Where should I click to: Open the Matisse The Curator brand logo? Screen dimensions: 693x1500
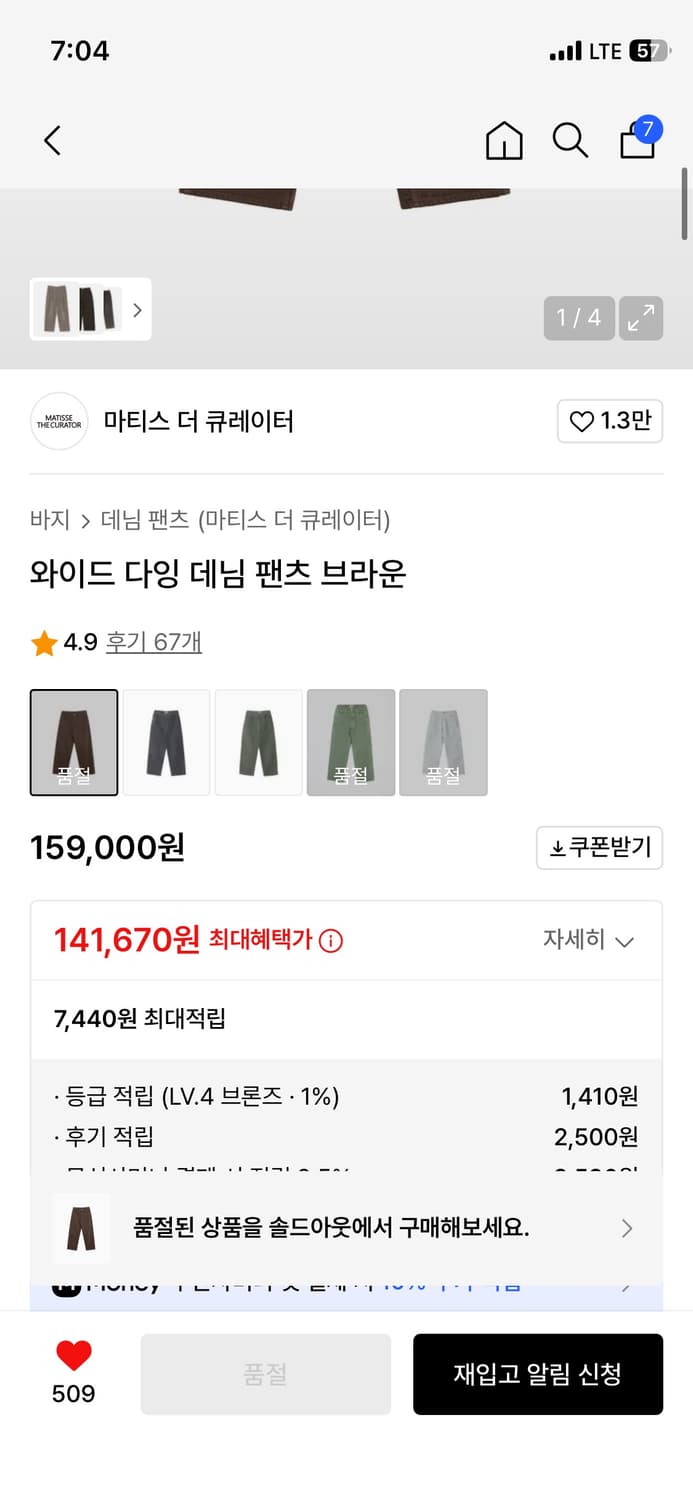(59, 421)
